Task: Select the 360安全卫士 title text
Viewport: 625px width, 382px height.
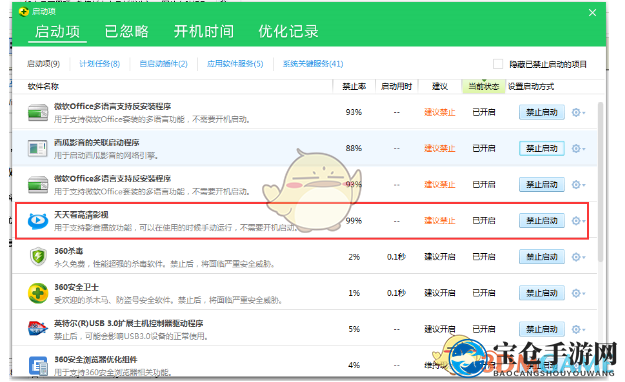Action: pyautogui.click(x=76, y=287)
